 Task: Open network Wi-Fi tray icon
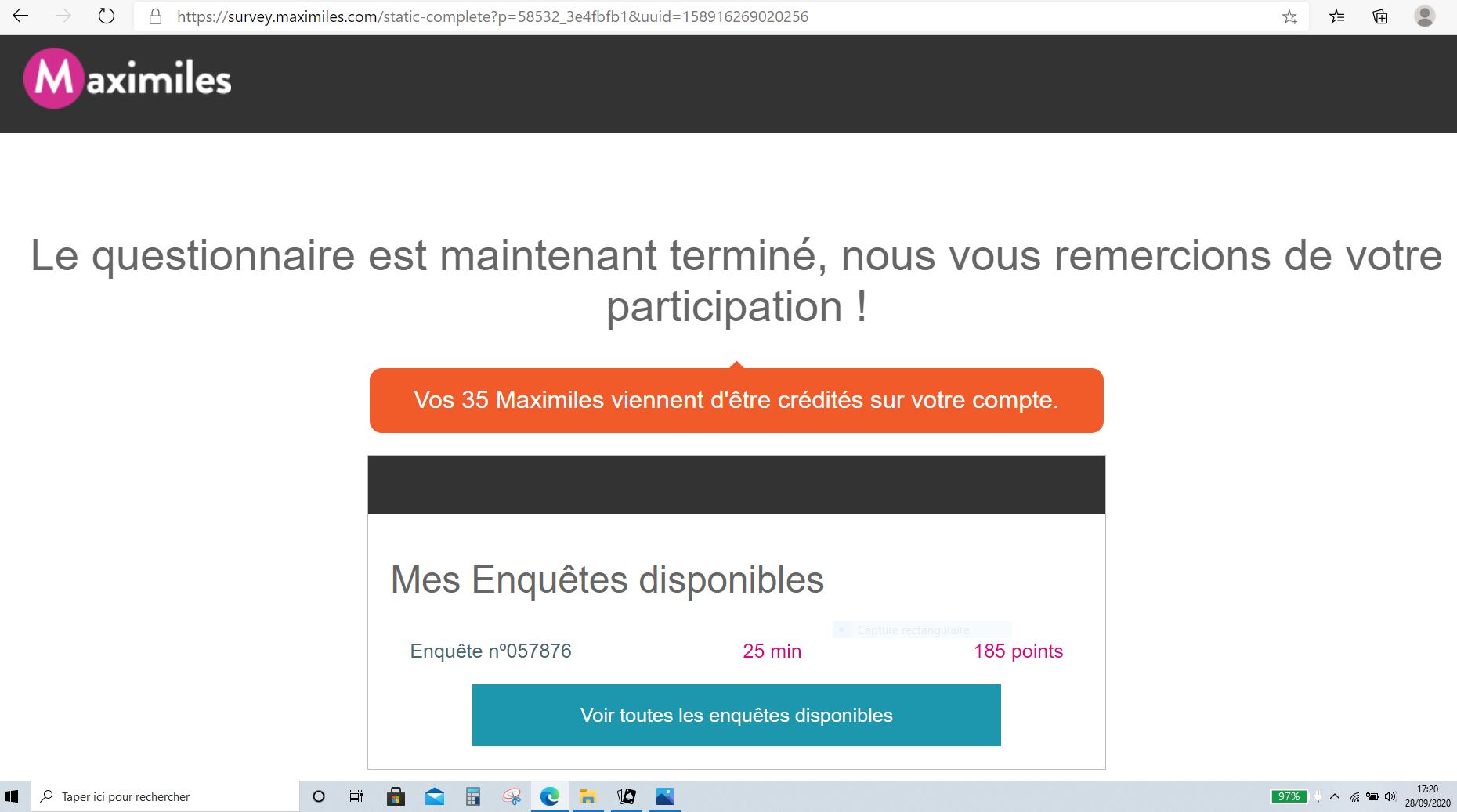[x=1354, y=796]
